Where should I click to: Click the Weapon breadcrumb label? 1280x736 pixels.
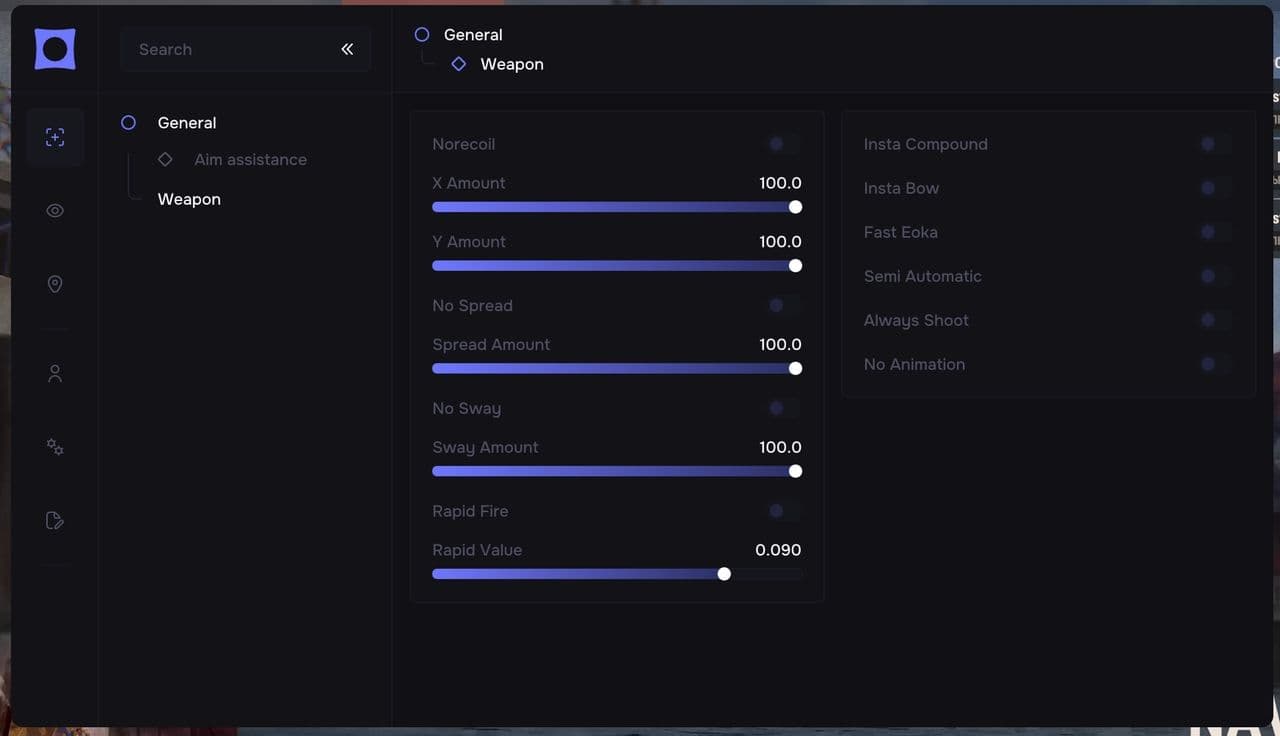[x=512, y=64]
